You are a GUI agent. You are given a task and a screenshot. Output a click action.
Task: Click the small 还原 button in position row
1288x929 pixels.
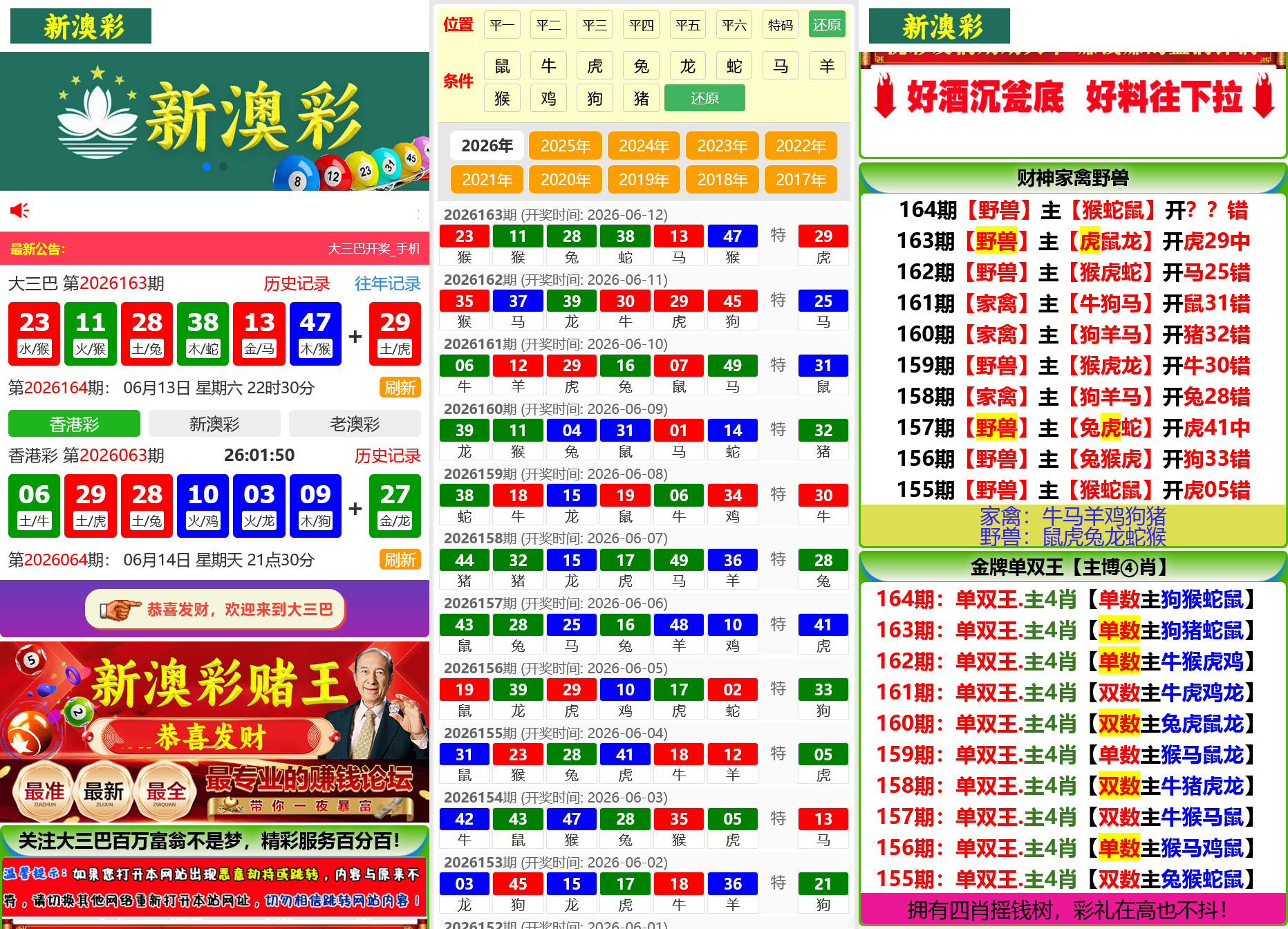tap(827, 25)
